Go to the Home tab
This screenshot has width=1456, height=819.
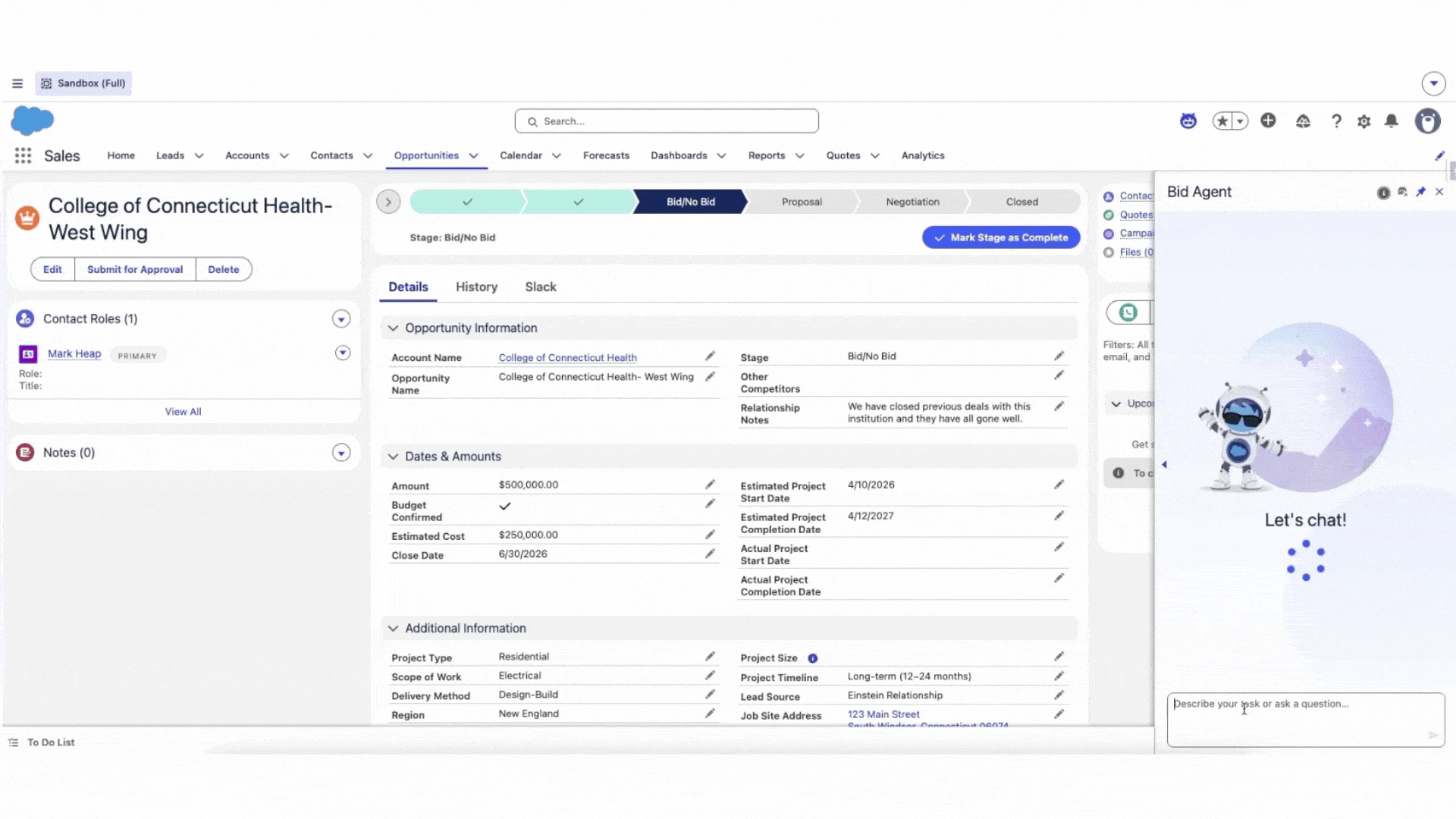coord(121,155)
